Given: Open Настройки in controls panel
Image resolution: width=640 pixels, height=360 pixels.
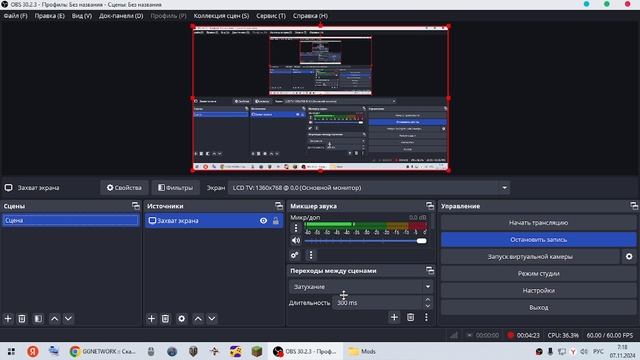Looking at the screenshot, I should (x=538, y=291).
